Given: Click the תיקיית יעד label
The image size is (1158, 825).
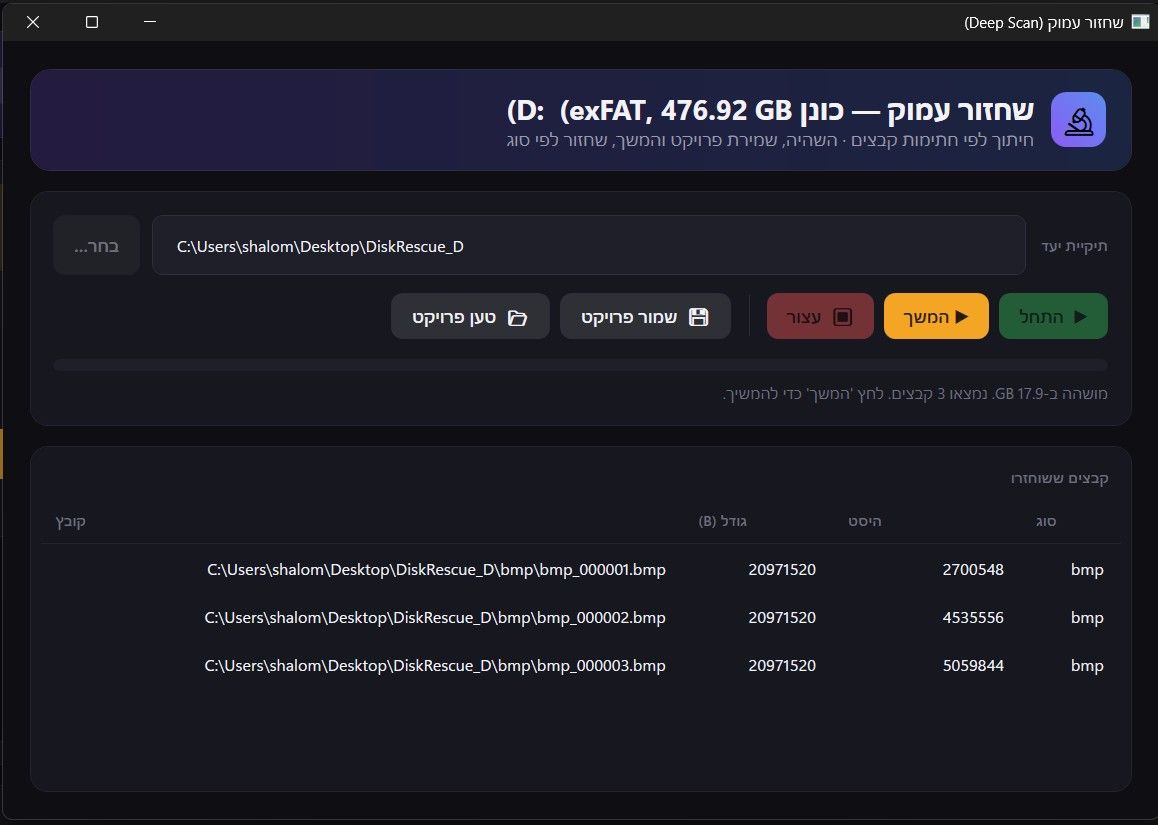Looking at the screenshot, I should tap(1075, 246).
